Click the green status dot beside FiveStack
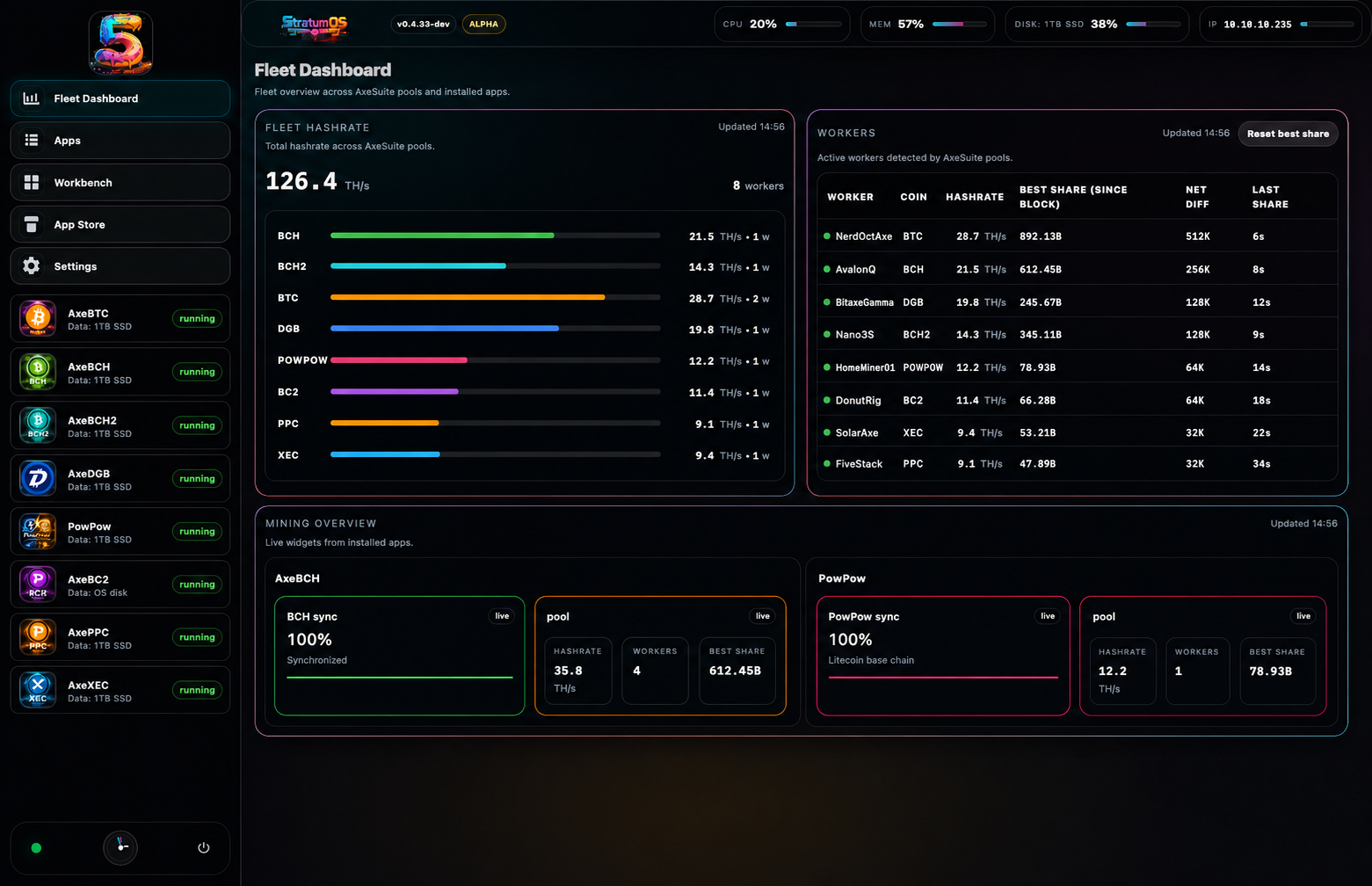Viewport: 1372px width, 886px height. tap(827, 463)
